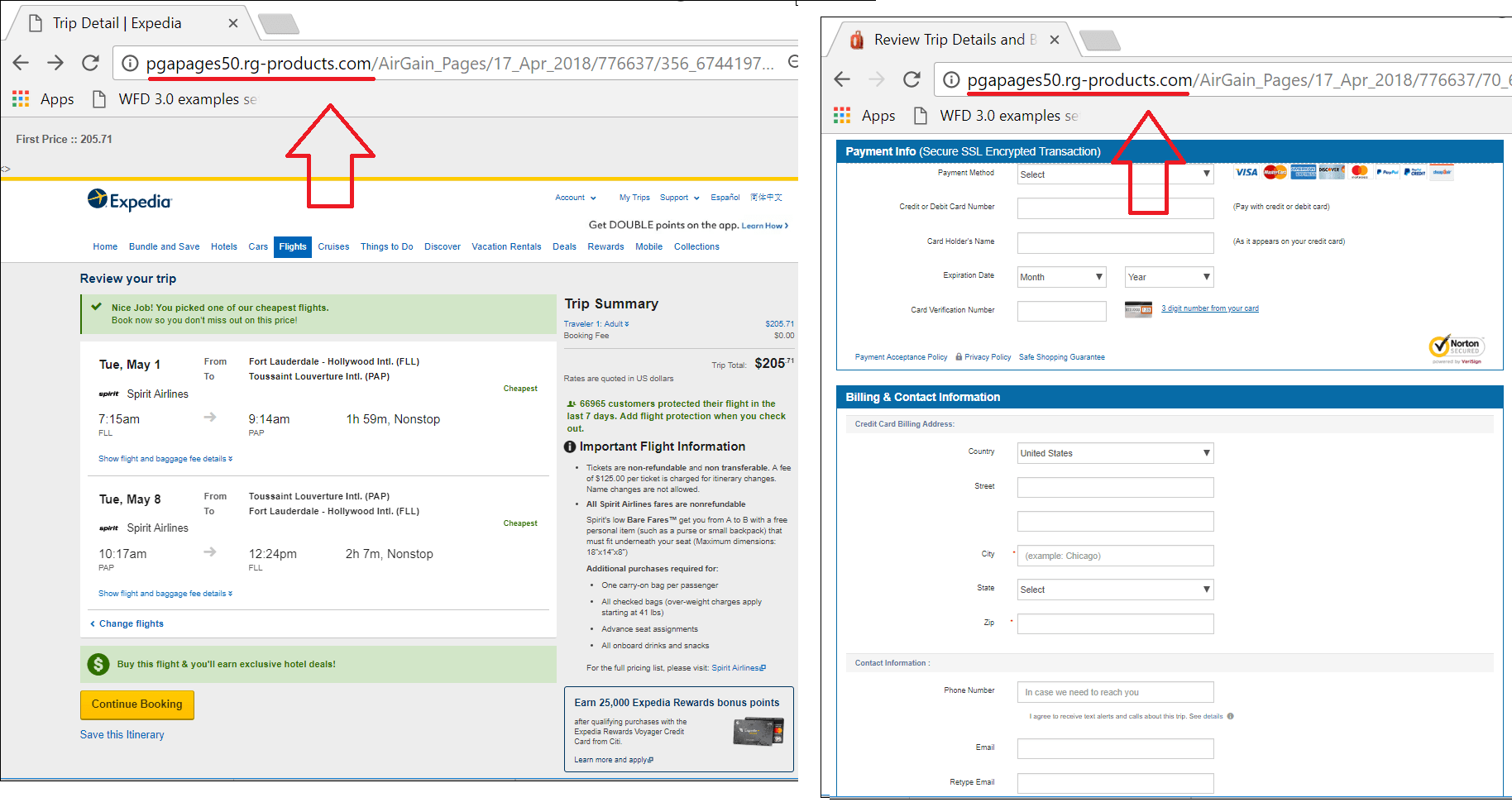
Task: Click the PayPal payment logo
Action: (x=1387, y=172)
